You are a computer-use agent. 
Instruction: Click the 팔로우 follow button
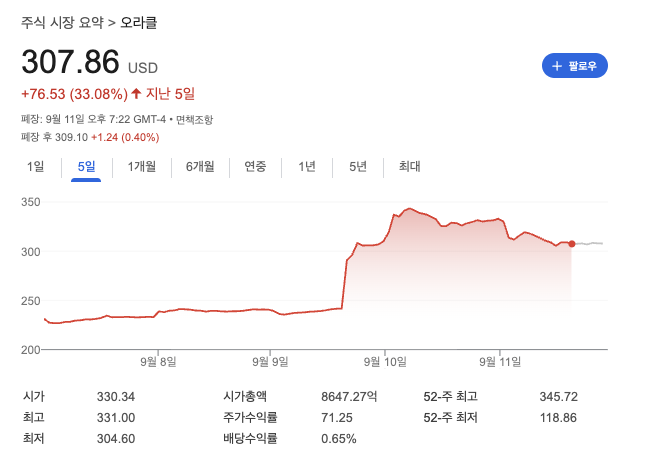(574, 66)
